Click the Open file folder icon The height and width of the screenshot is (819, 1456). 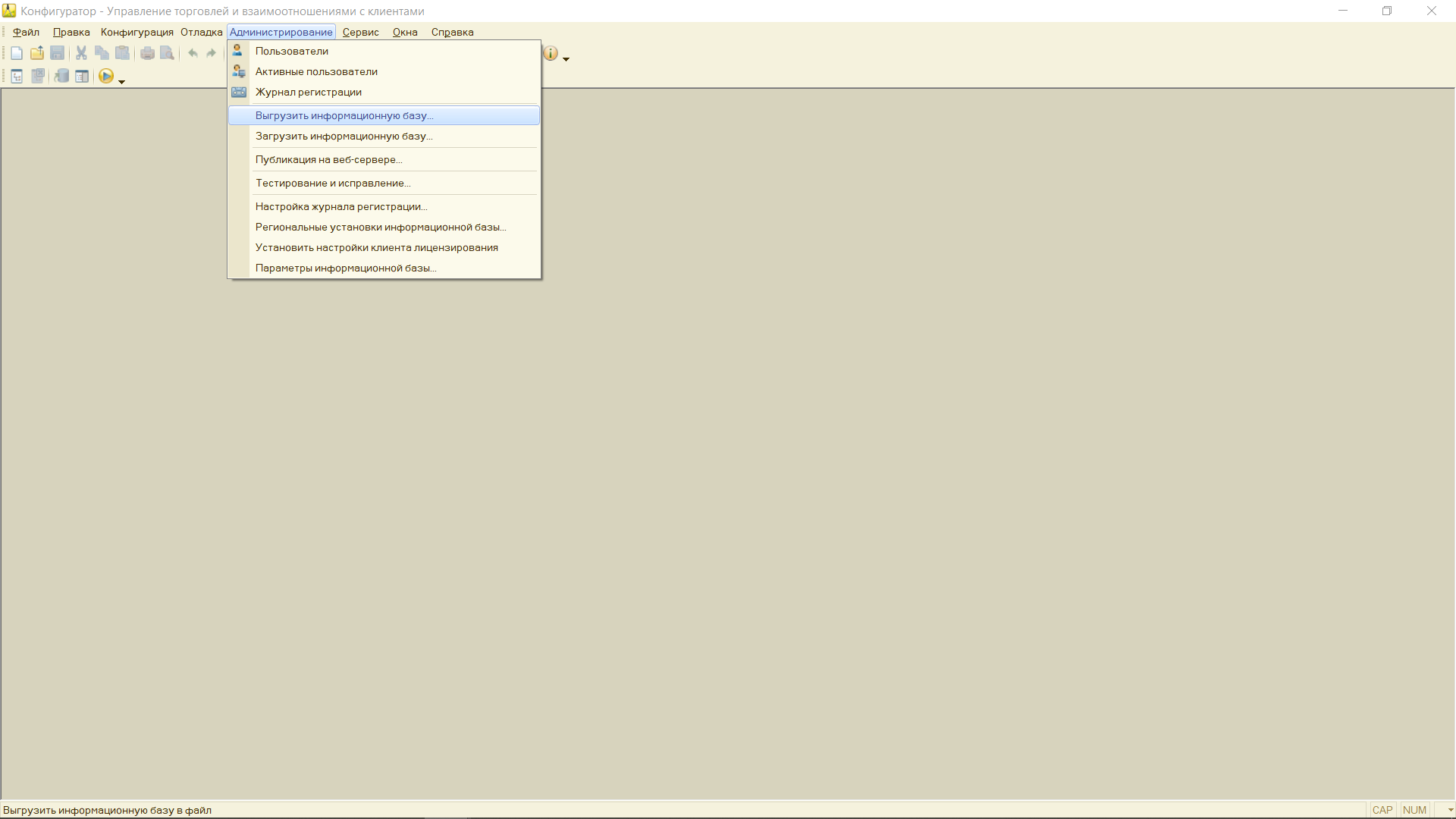click(x=37, y=53)
